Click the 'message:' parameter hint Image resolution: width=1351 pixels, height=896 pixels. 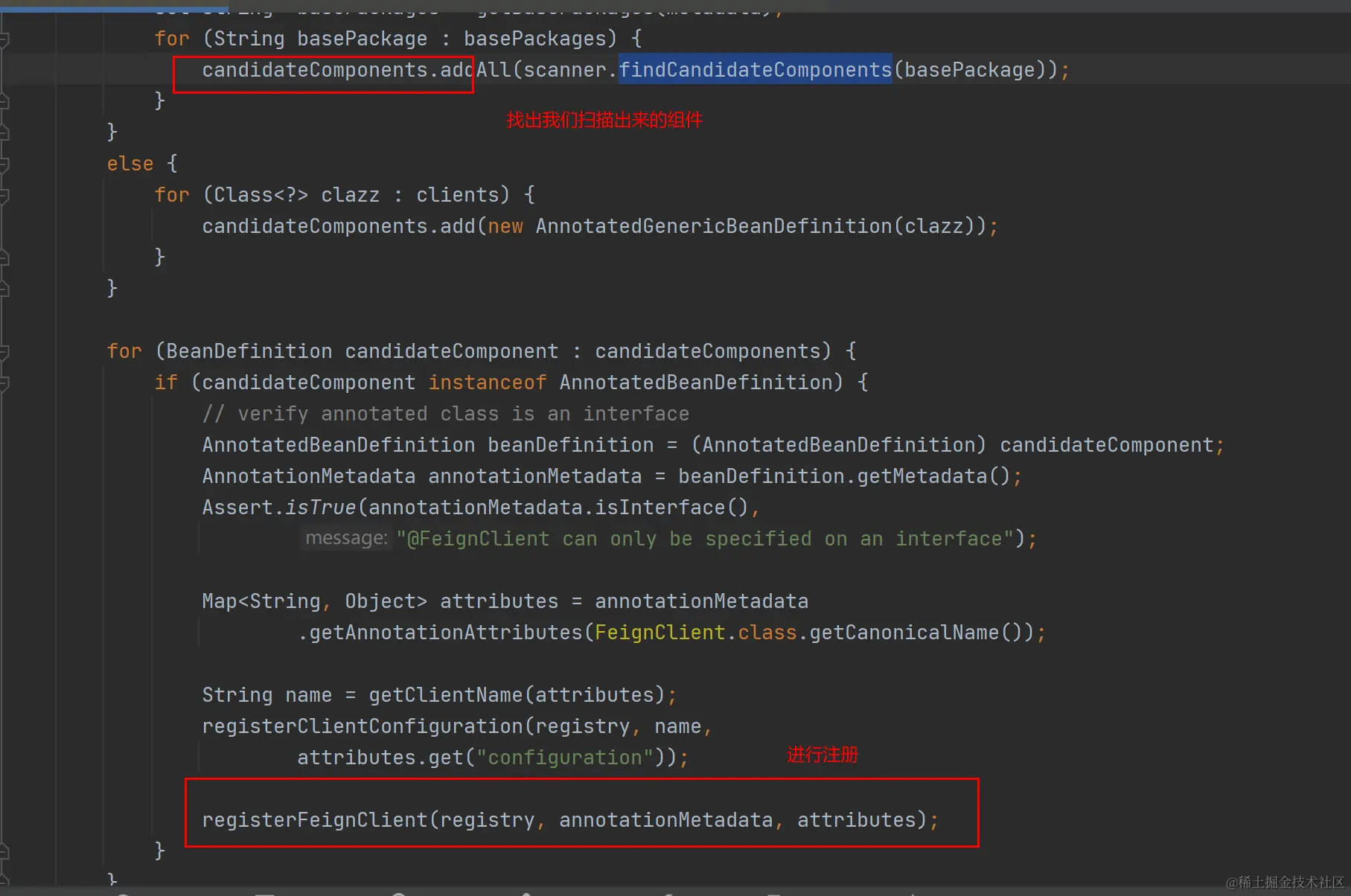pyautogui.click(x=346, y=537)
